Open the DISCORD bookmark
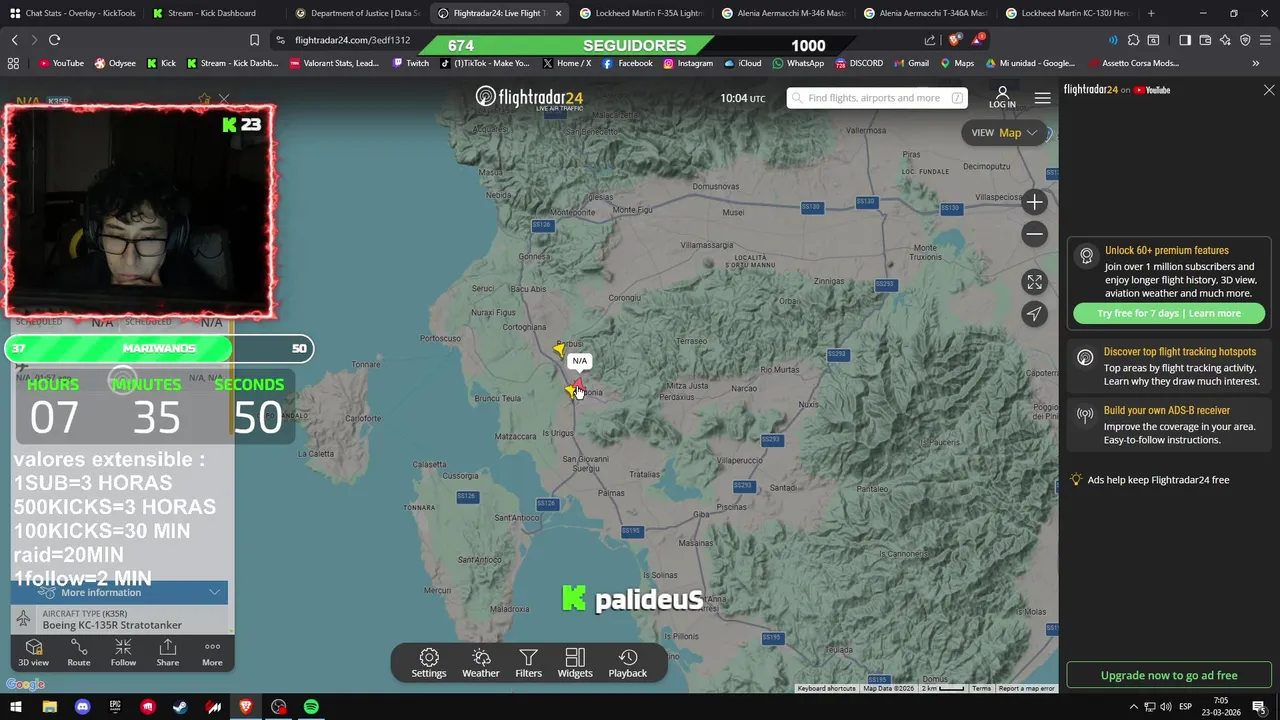 pyautogui.click(x=859, y=63)
